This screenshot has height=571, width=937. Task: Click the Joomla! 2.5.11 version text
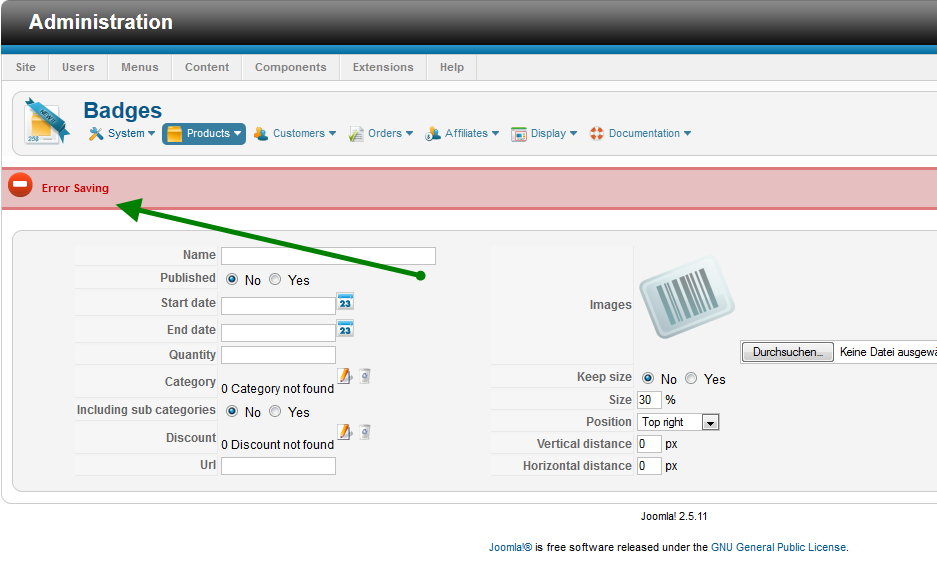click(x=674, y=516)
